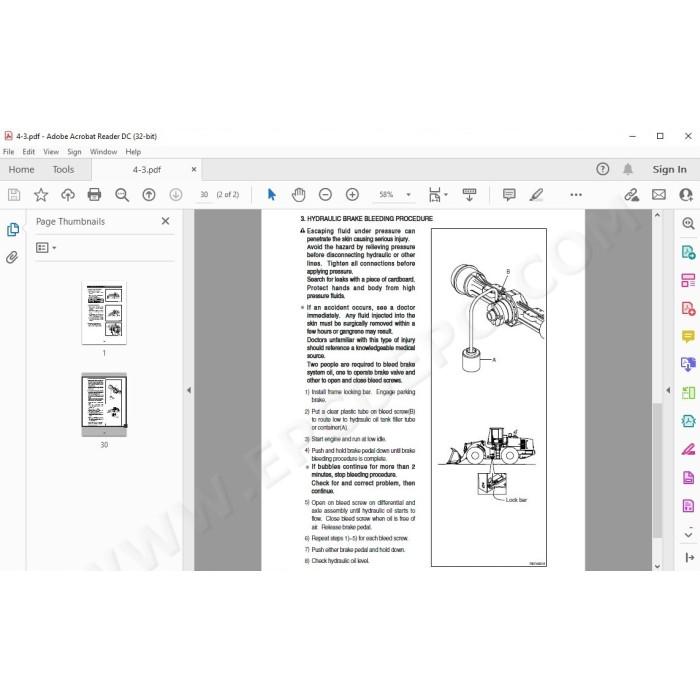Open the account profile icon
Viewport: 700px width, 700px height.
[x=686, y=195]
